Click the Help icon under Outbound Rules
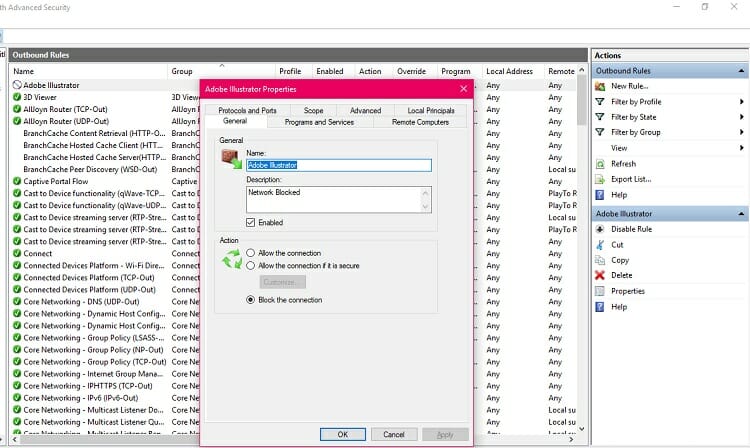The image size is (750, 448). (600, 195)
